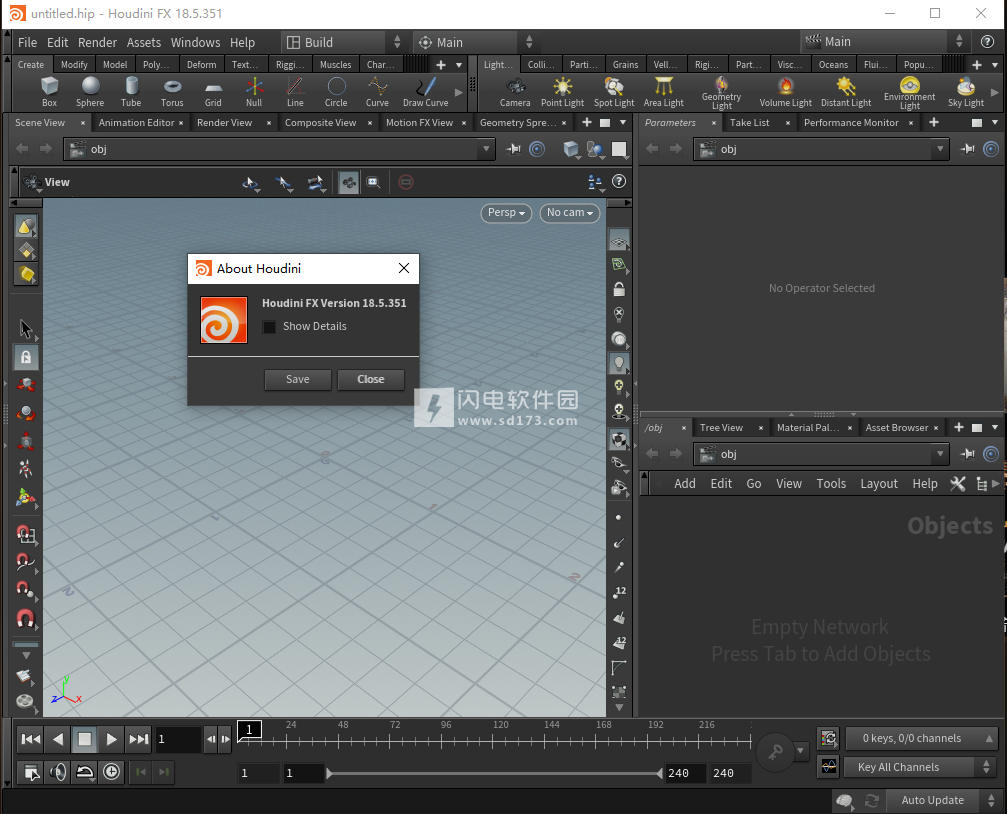Create an Environment Light
This screenshot has height=814, width=1007.
[909, 93]
